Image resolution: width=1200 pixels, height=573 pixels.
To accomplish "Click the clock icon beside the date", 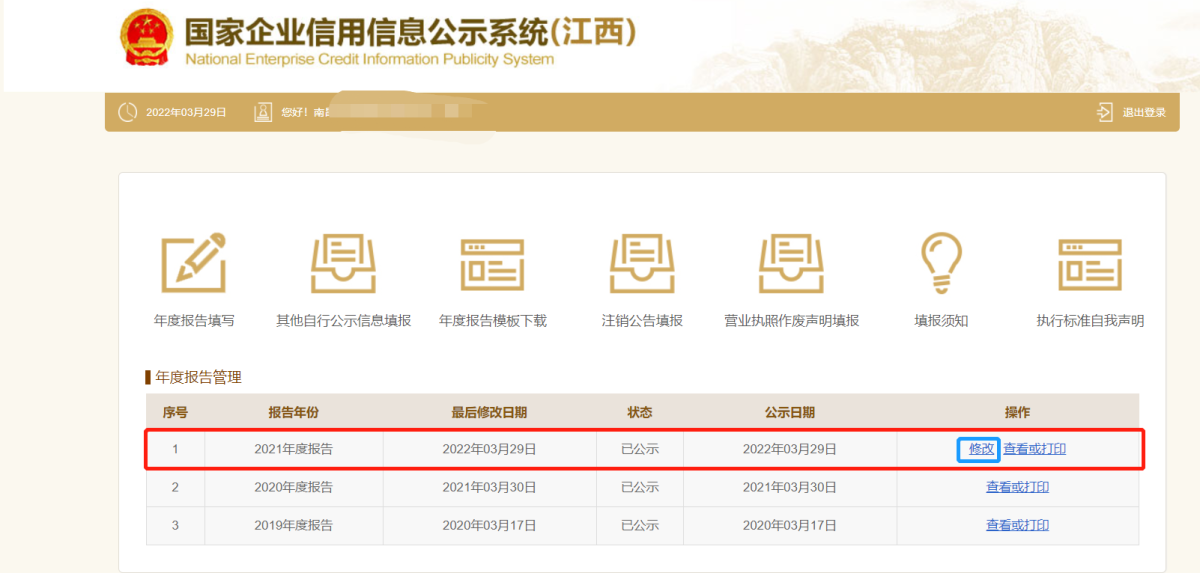I will [128, 112].
